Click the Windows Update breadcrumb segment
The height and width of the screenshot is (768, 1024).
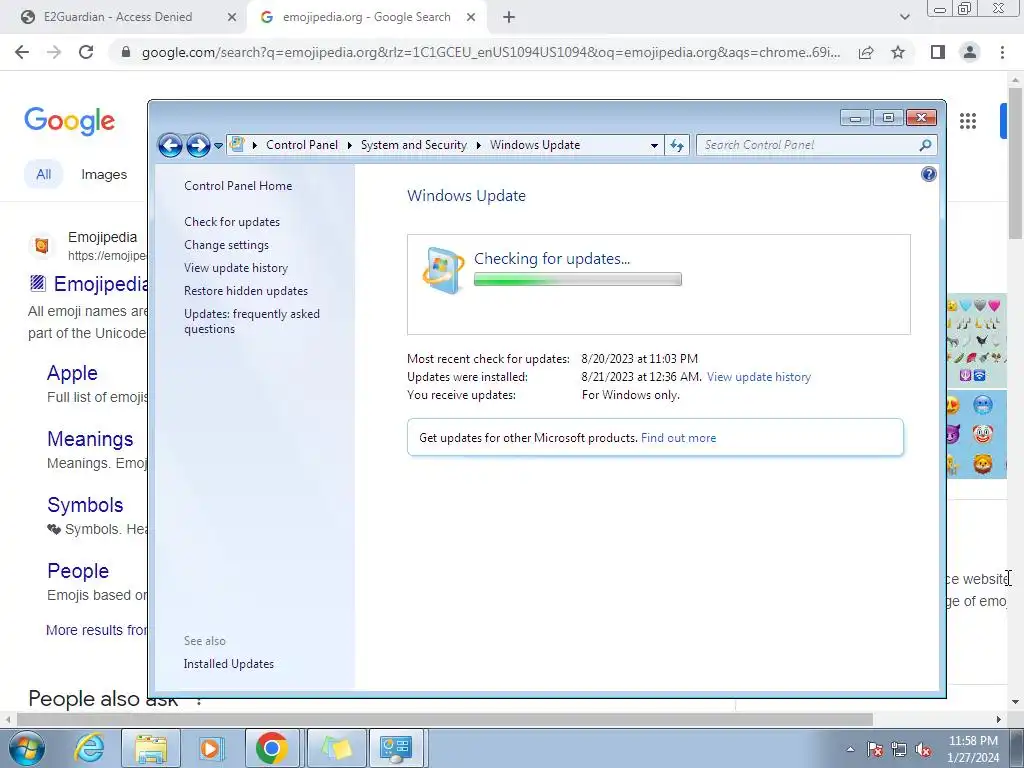535,145
